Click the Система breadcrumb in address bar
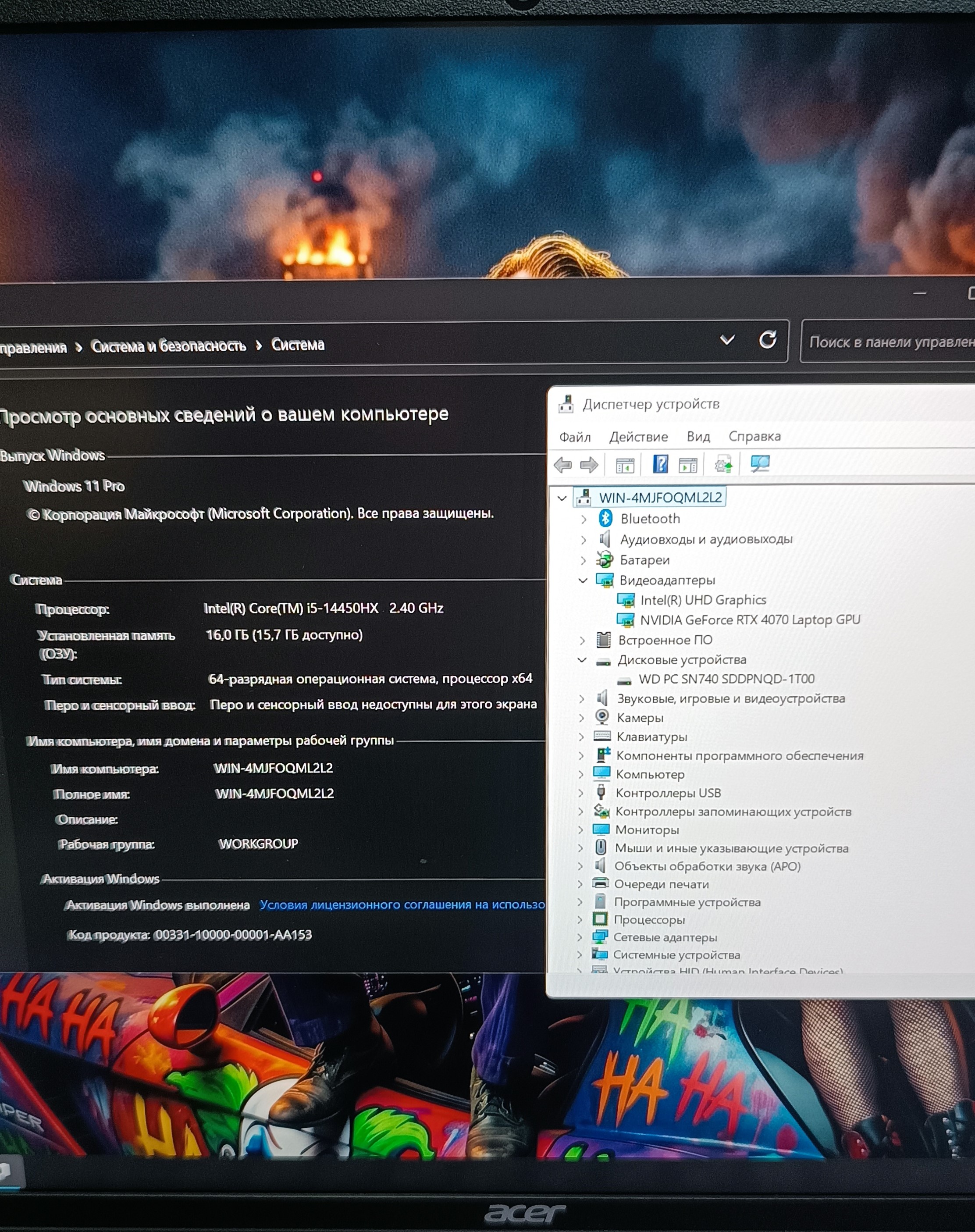 coord(297,345)
